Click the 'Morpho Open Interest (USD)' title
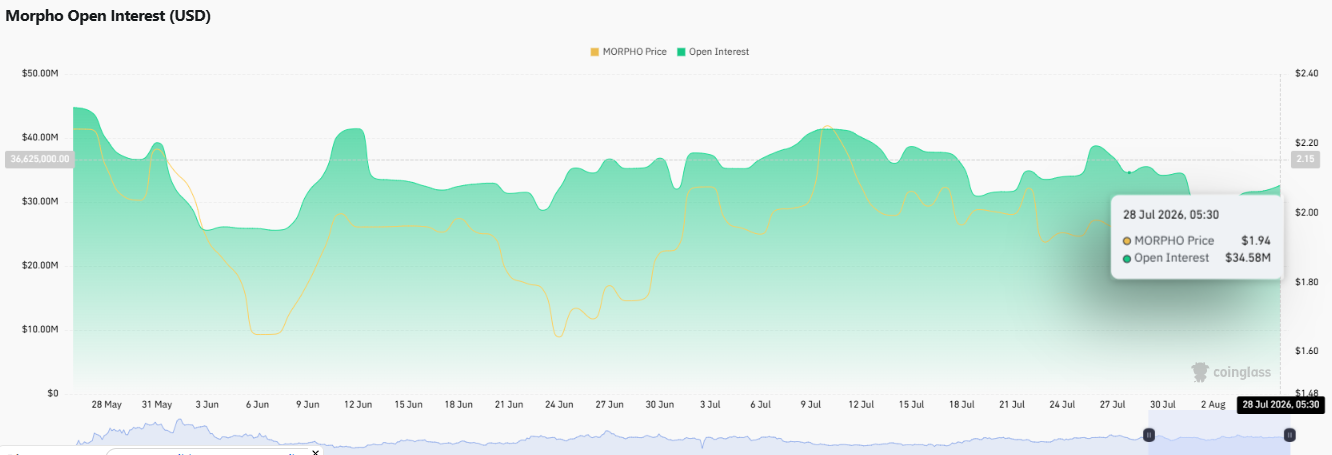The height and width of the screenshot is (455, 1332). pyautogui.click(x=108, y=16)
